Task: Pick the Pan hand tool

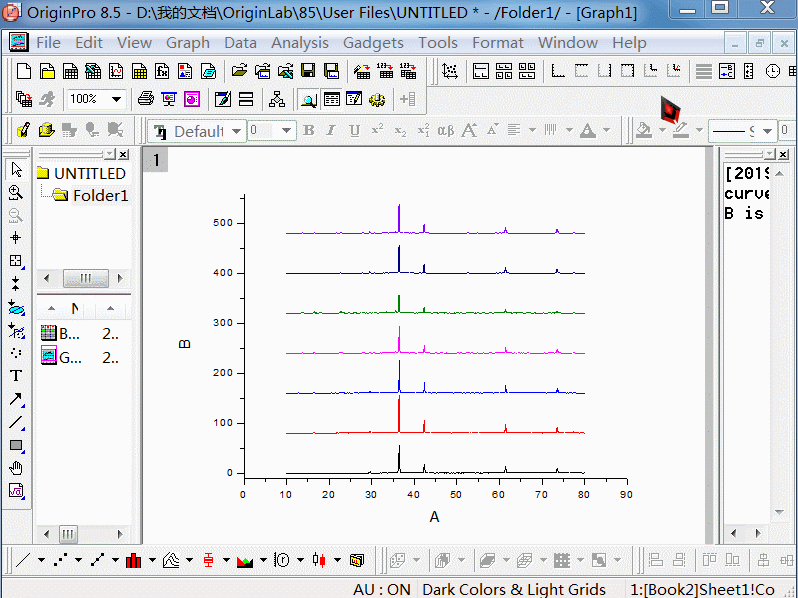Action: pyautogui.click(x=16, y=468)
